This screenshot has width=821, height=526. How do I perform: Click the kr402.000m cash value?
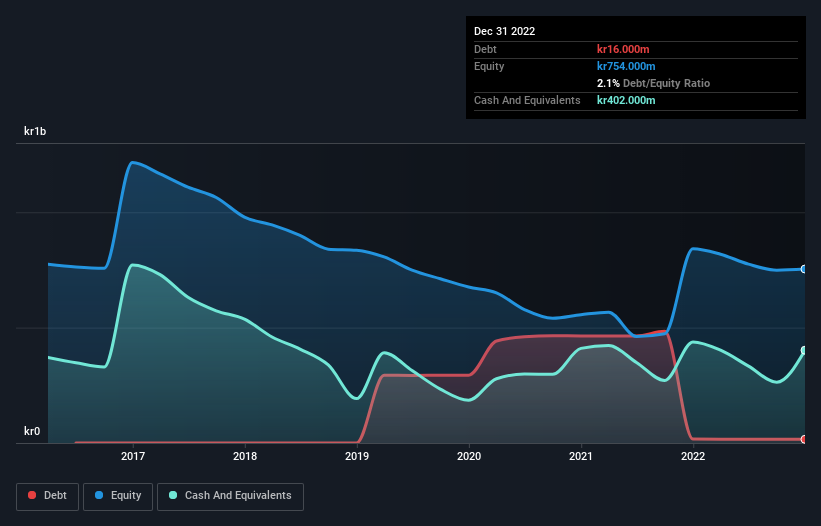click(x=626, y=100)
